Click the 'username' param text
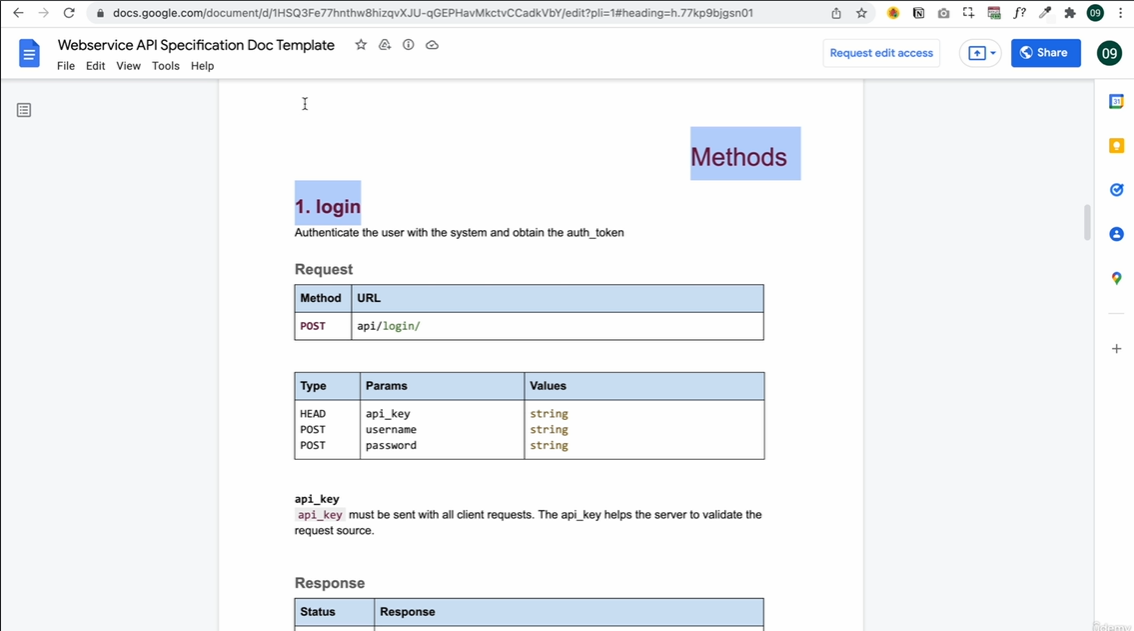This screenshot has height=631, width=1134. [391, 430]
